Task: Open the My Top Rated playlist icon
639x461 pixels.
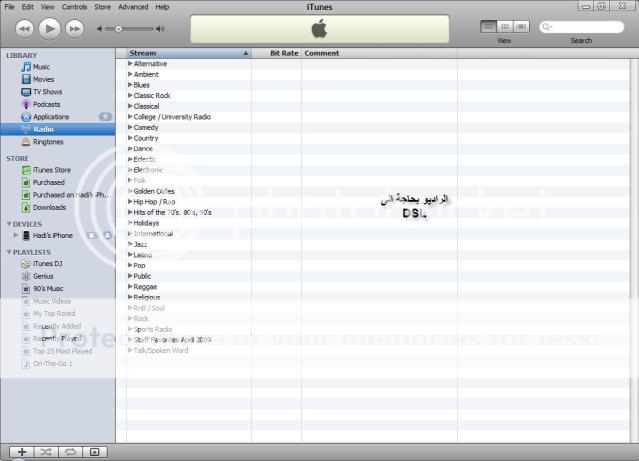Action: (26, 314)
